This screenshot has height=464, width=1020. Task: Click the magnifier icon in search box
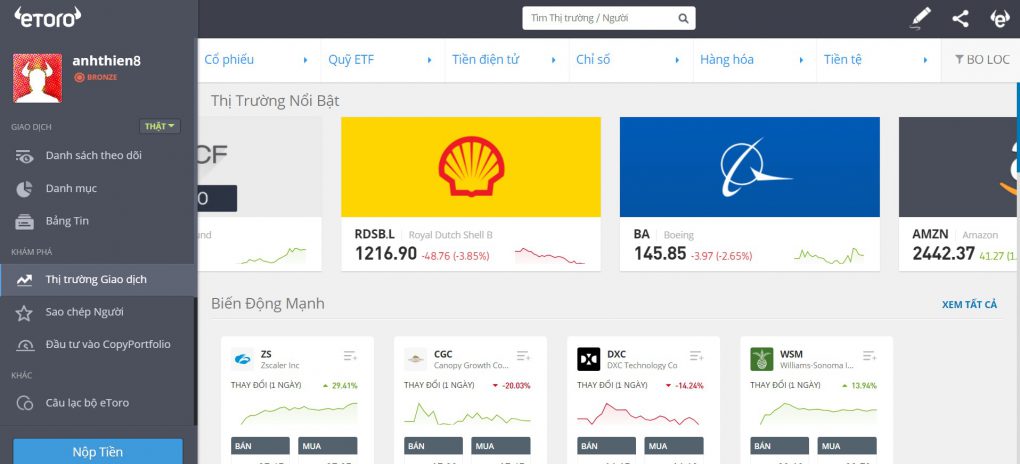coord(683,18)
